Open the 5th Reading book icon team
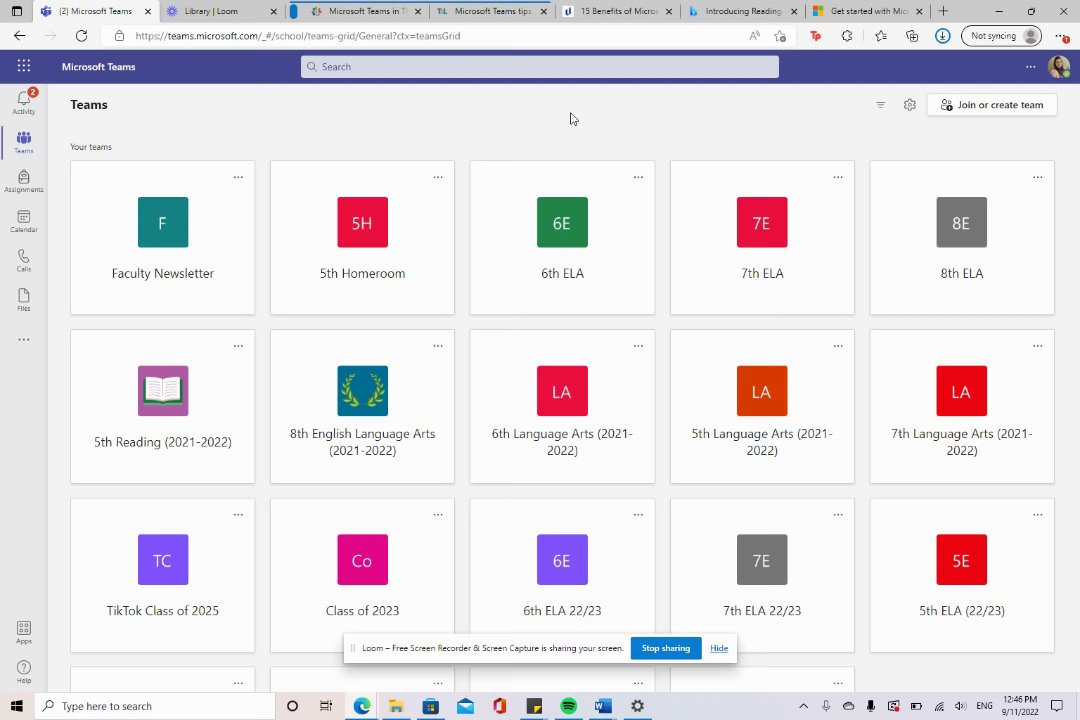The image size is (1080, 720). 163,407
